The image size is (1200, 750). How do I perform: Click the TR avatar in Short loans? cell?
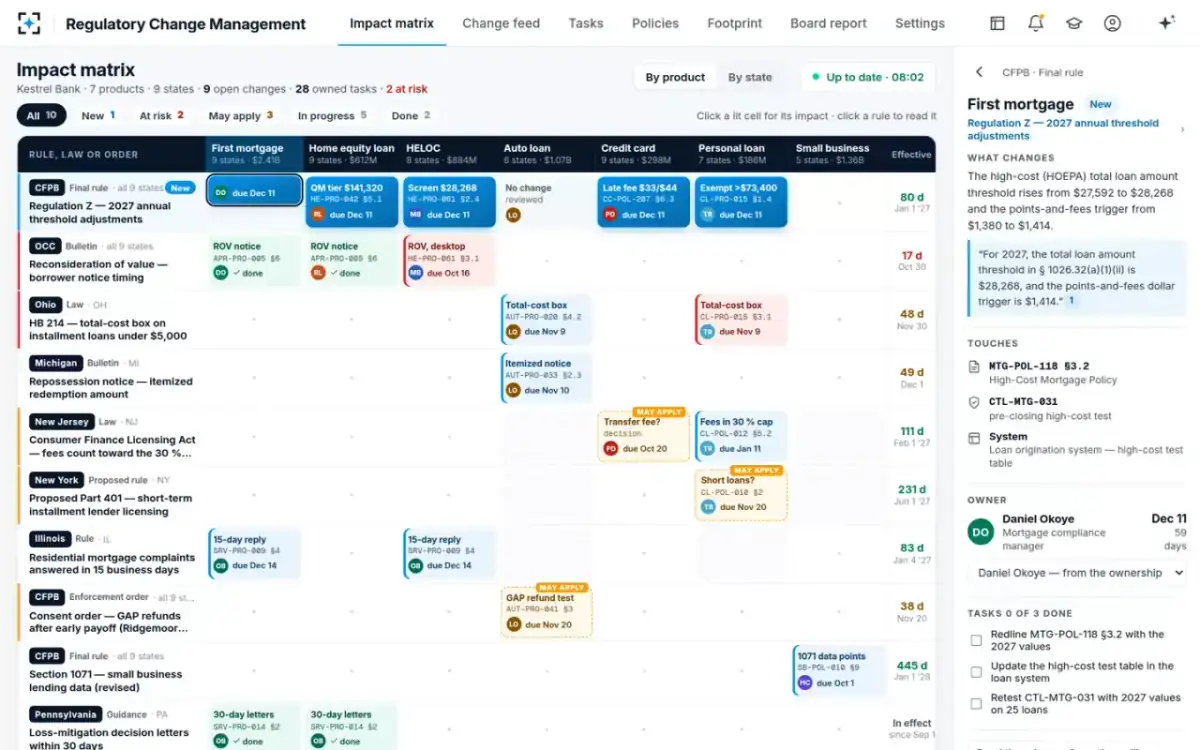pyautogui.click(x=708, y=507)
